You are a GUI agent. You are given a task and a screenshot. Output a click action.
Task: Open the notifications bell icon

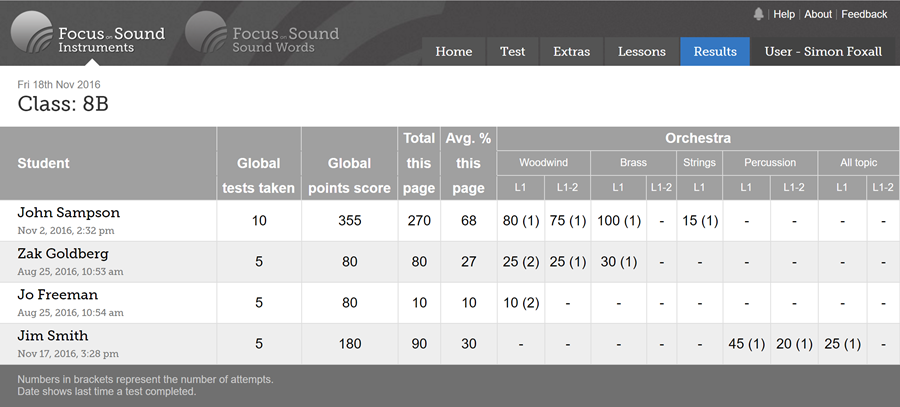tap(758, 14)
